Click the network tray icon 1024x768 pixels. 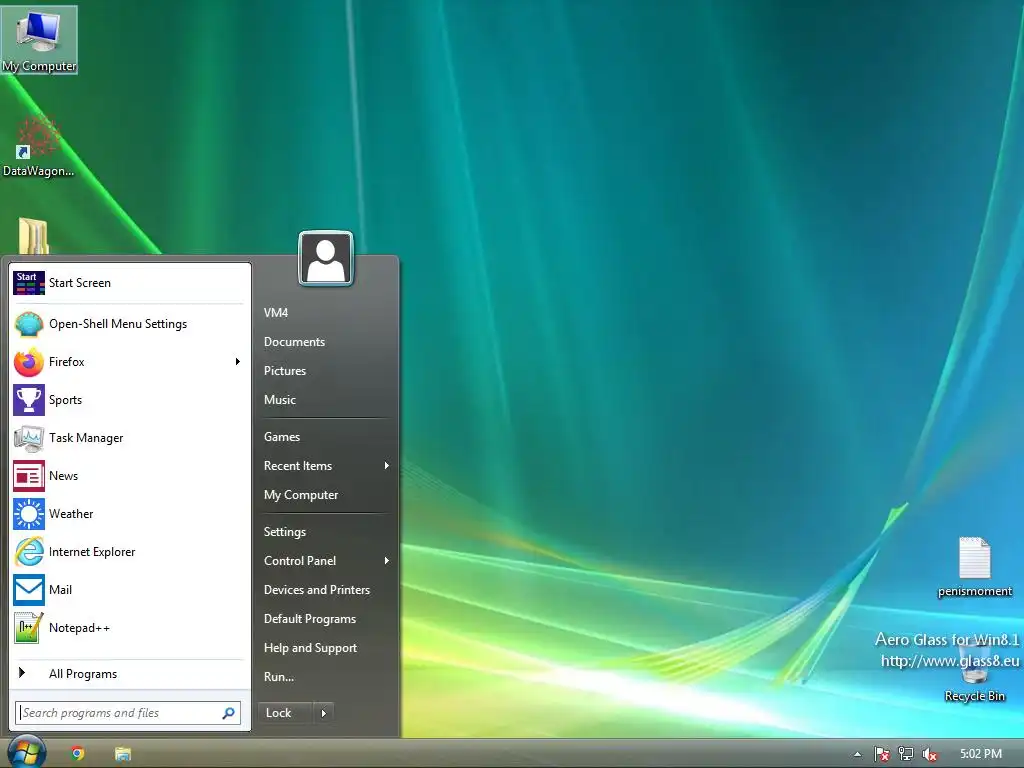coord(906,754)
